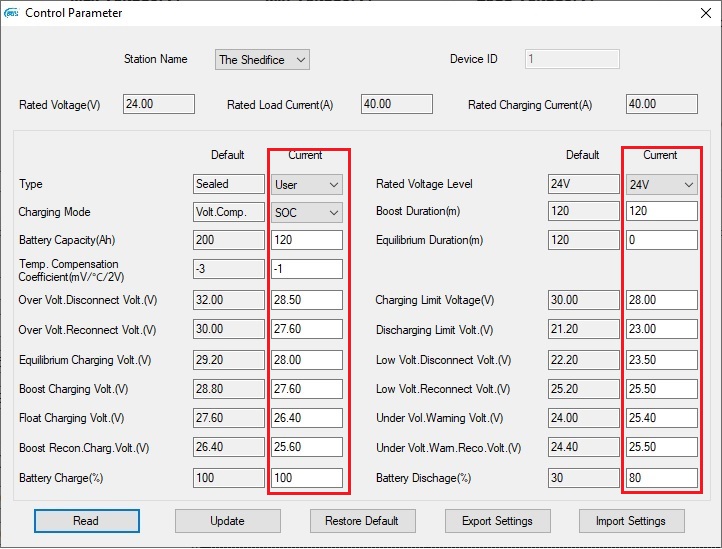Click the Control Parameter window title

click(x=74, y=13)
